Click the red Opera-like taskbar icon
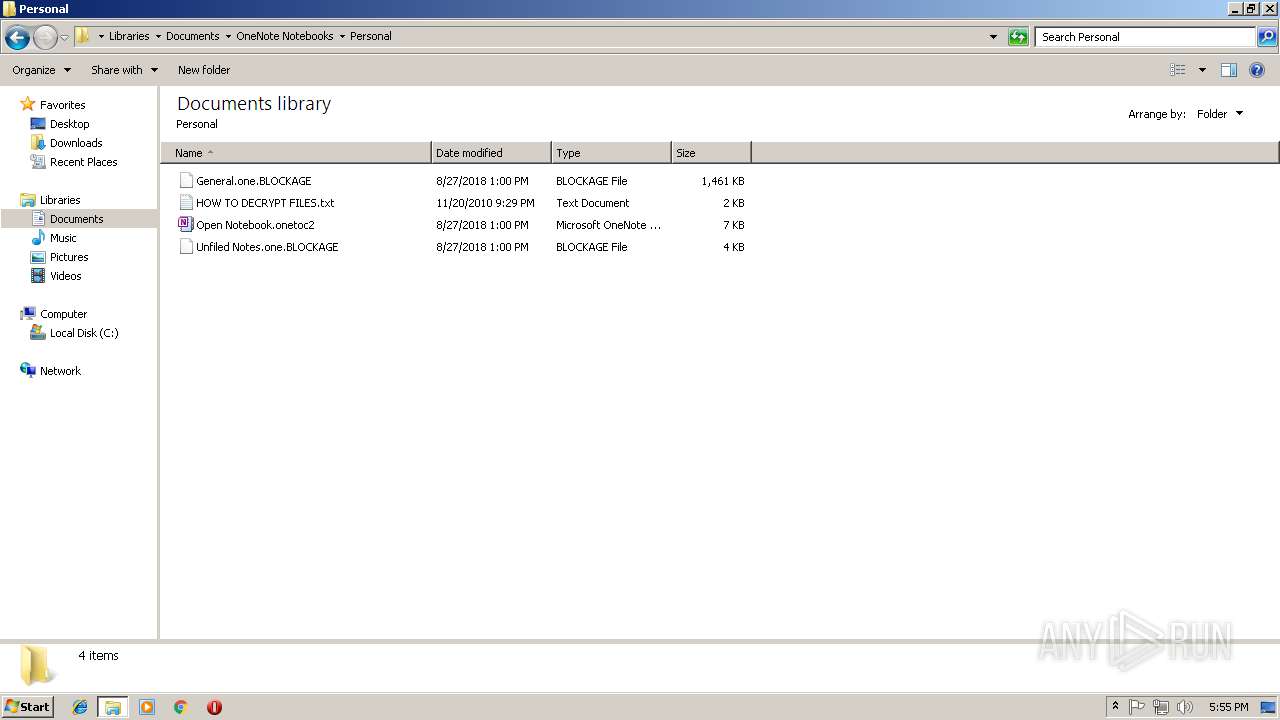Screen dimensions: 1280x720 (x=214, y=707)
